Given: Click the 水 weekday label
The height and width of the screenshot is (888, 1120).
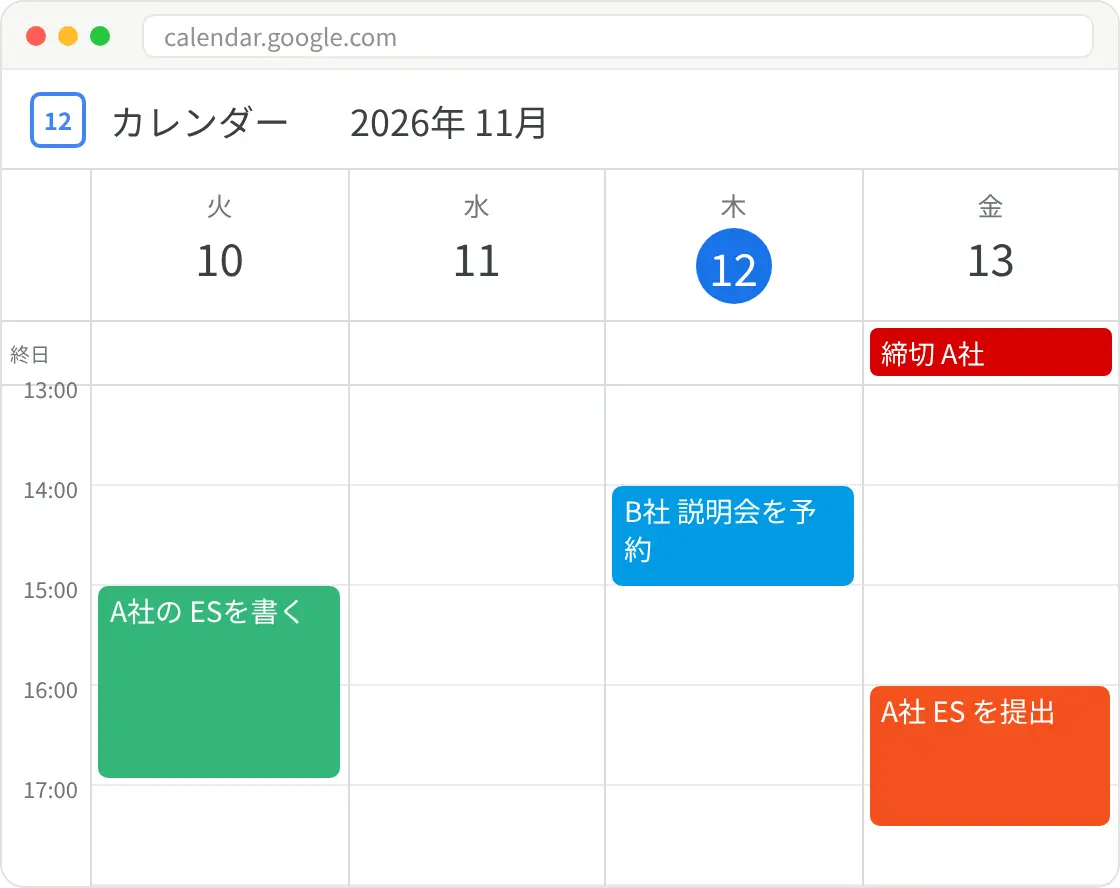Looking at the screenshot, I should coord(476,207).
